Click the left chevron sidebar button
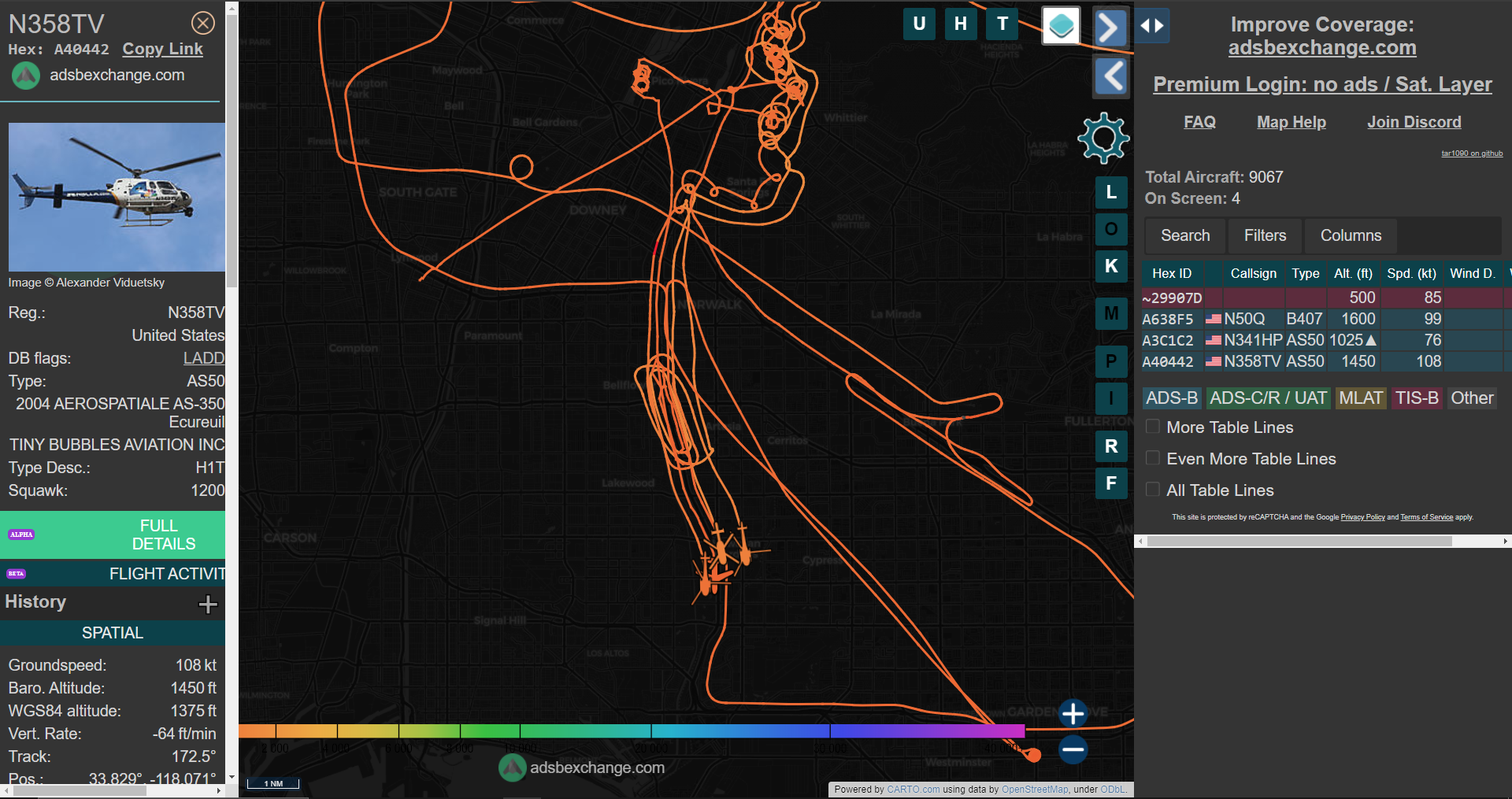The height and width of the screenshot is (799, 1512). pos(1112,77)
